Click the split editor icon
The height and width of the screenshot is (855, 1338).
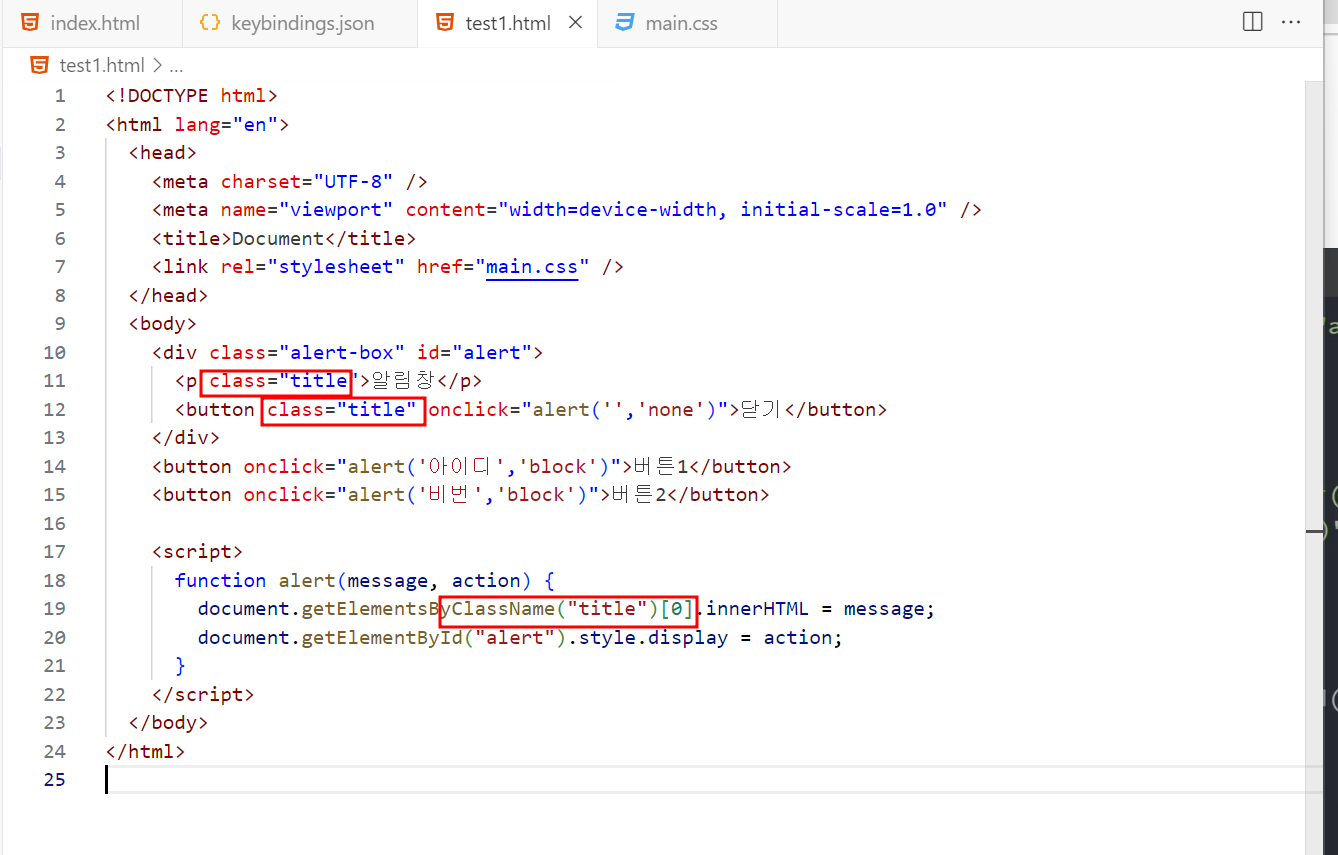tap(1252, 22)
